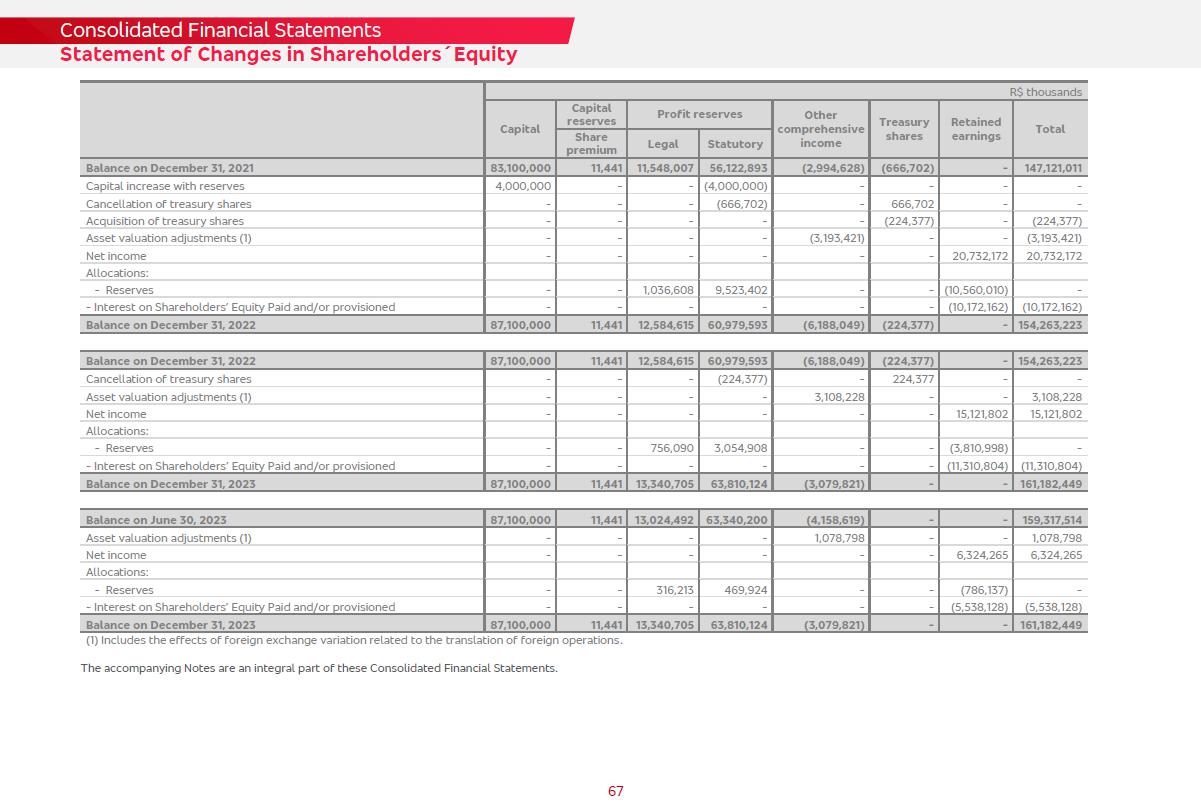Select the Retained earnings column header
This screenshot has height=802, width=1201.
[x=975, y=129]
